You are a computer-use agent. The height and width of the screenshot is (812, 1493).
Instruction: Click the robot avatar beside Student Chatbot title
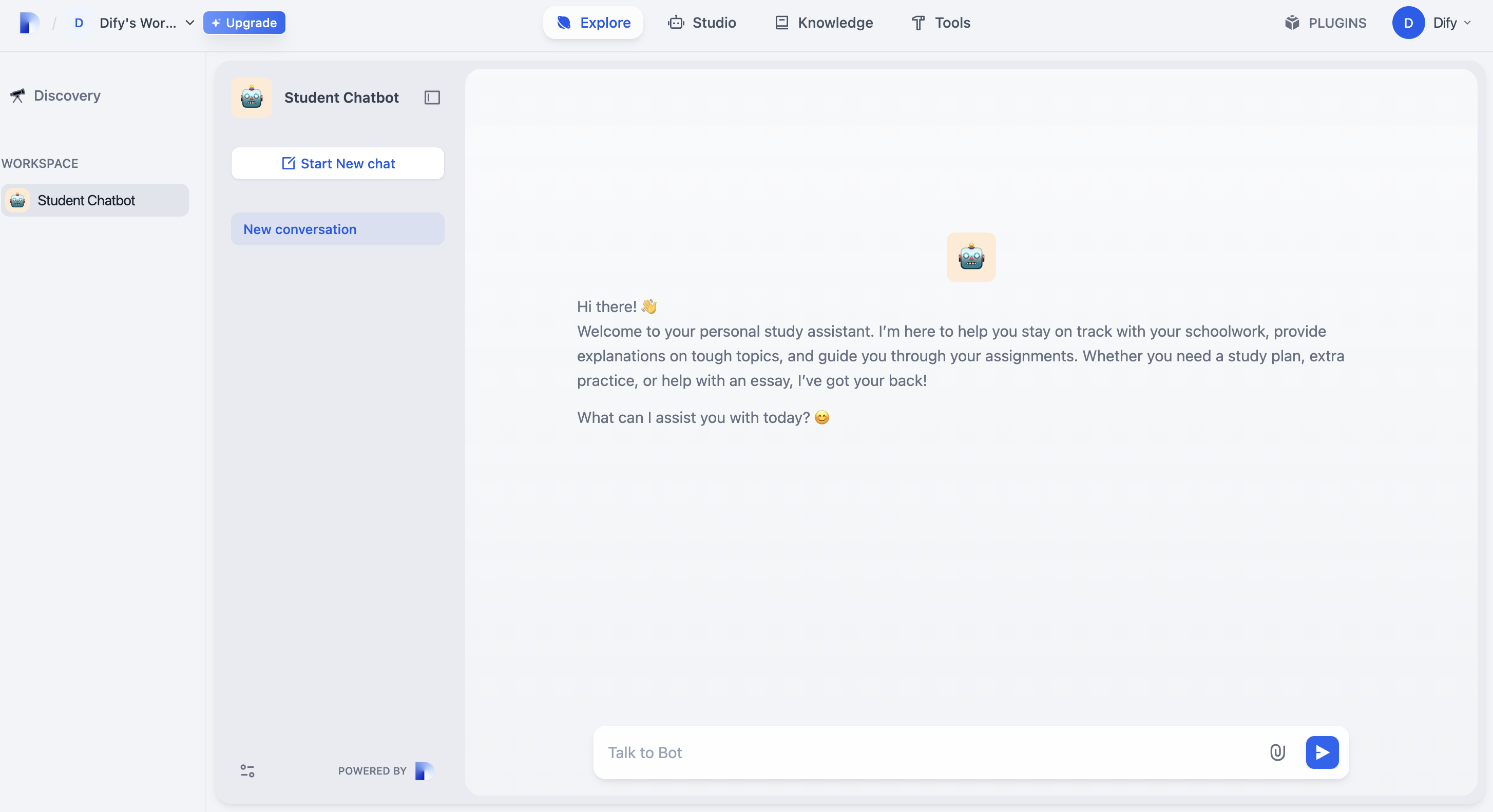pos(252,98)
